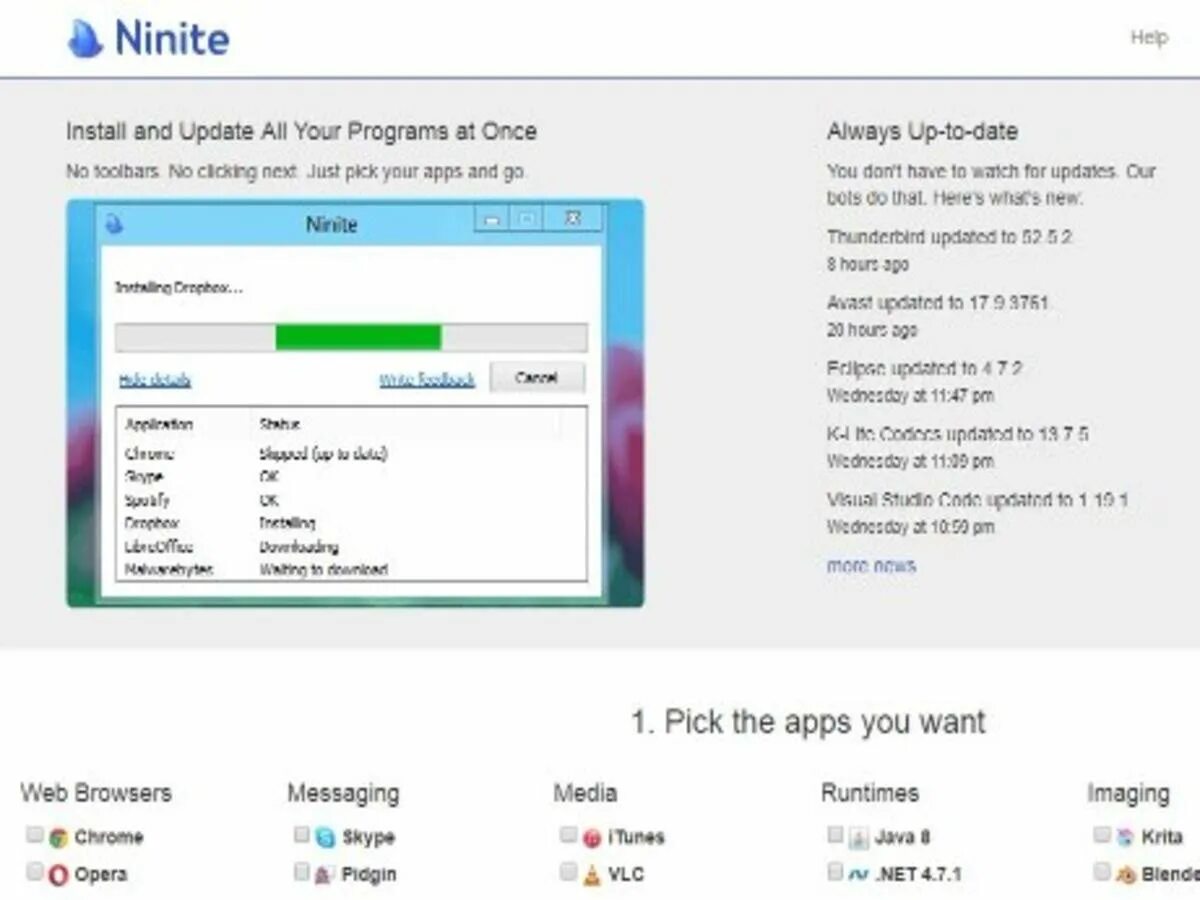The image size is (1200, 900).
Task: Click the Hide details link
Action: coord(155,380)
